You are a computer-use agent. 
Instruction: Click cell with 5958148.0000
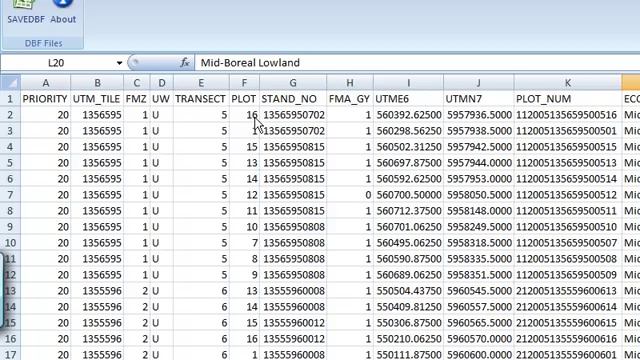click(478, 211)
